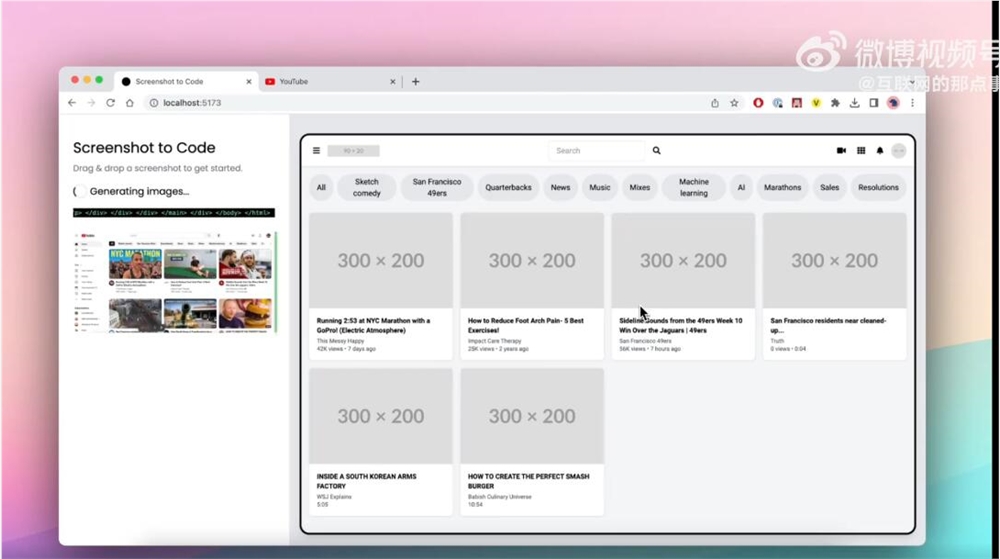The image size is (1000, 559).
Task: Click the NYC Marathon card placeholder image
Action: [381, 260]
